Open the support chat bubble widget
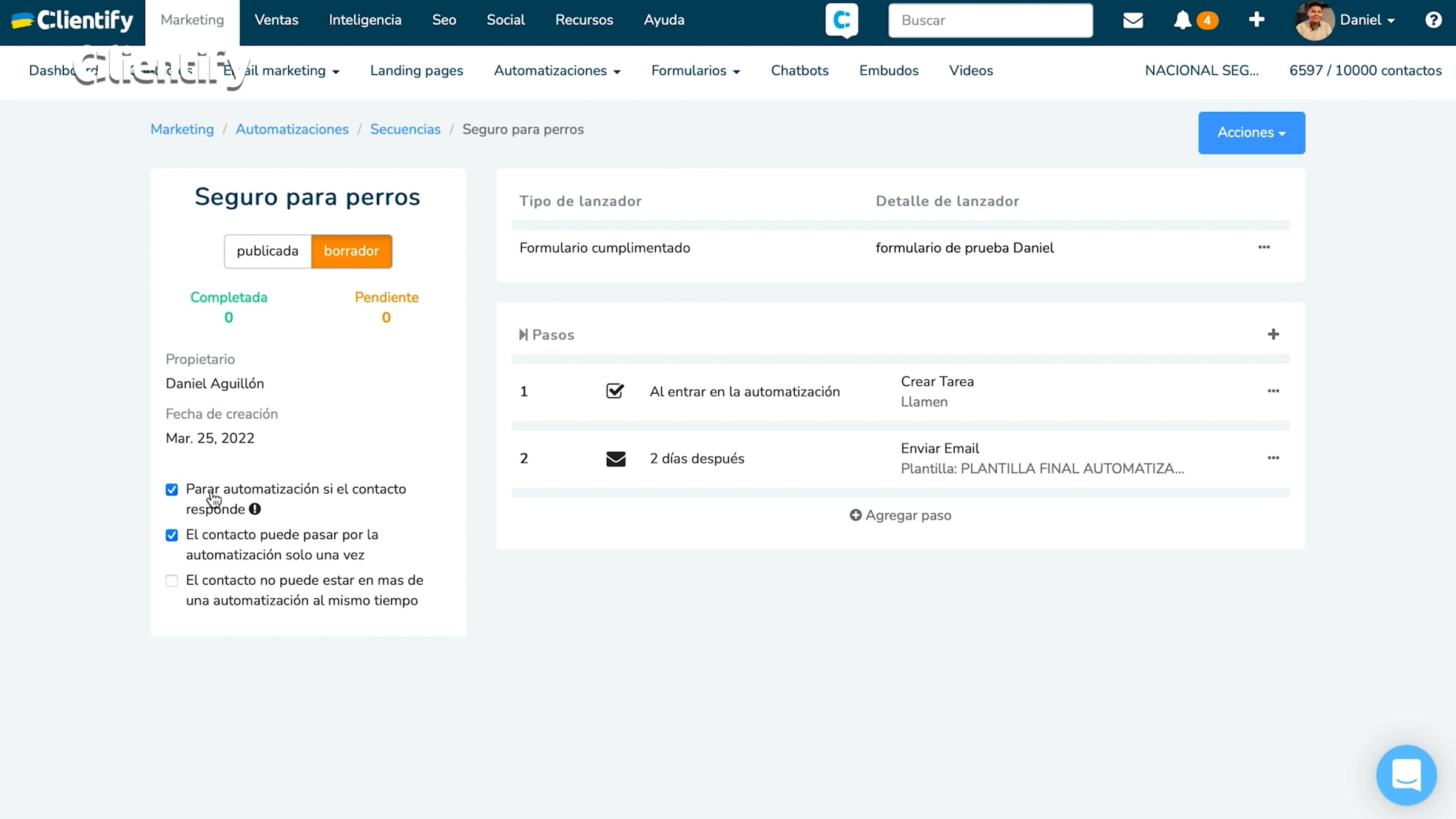The width and height of the screenshot is (1456, 819). click(x=1406, y=775)
